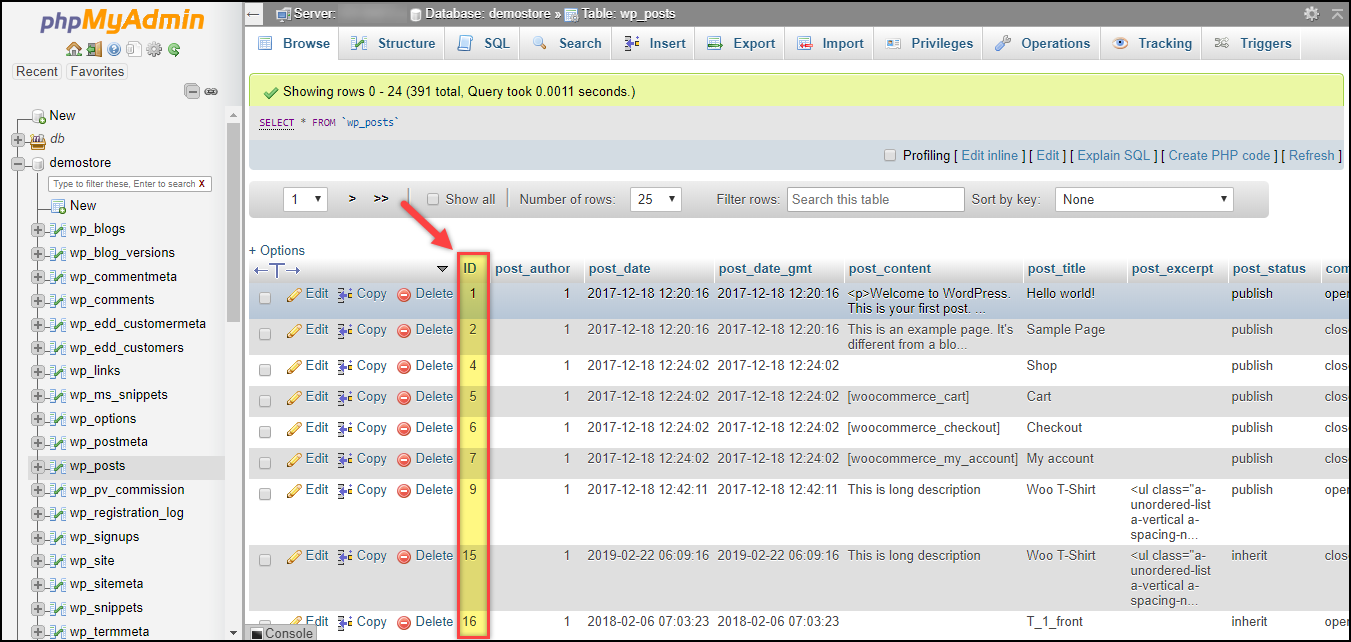Collapse the demostore database tree node
The width and height of the screenshot is (1351, 642).
17,163
